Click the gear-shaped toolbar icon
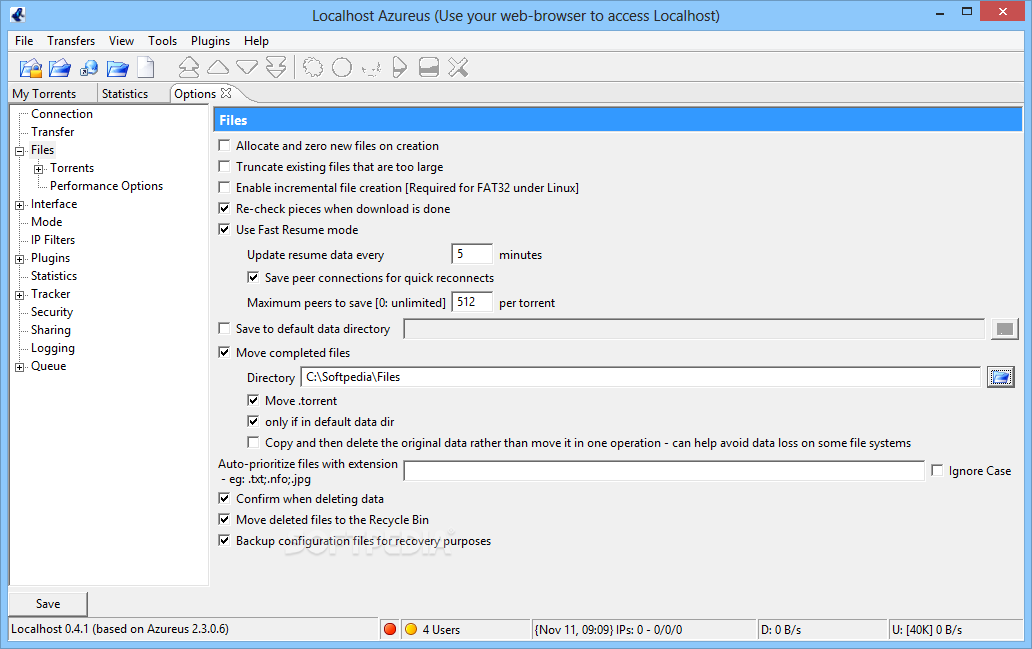The width and height of the screenshot is (1032, 649). click(x=313, y=67)
